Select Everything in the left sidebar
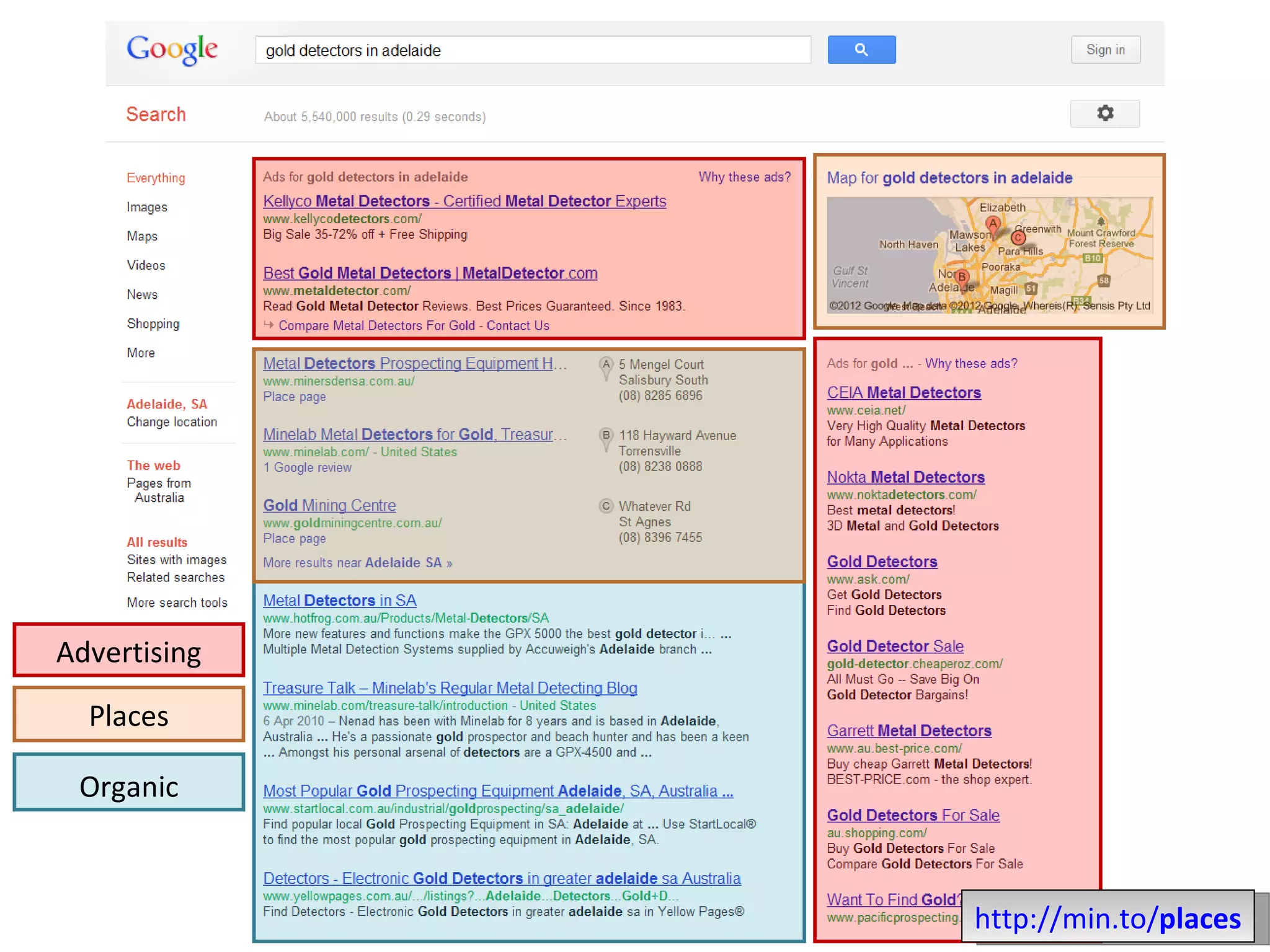The width and height of the screenshot is (1270, 952). (x=156, y=178)
